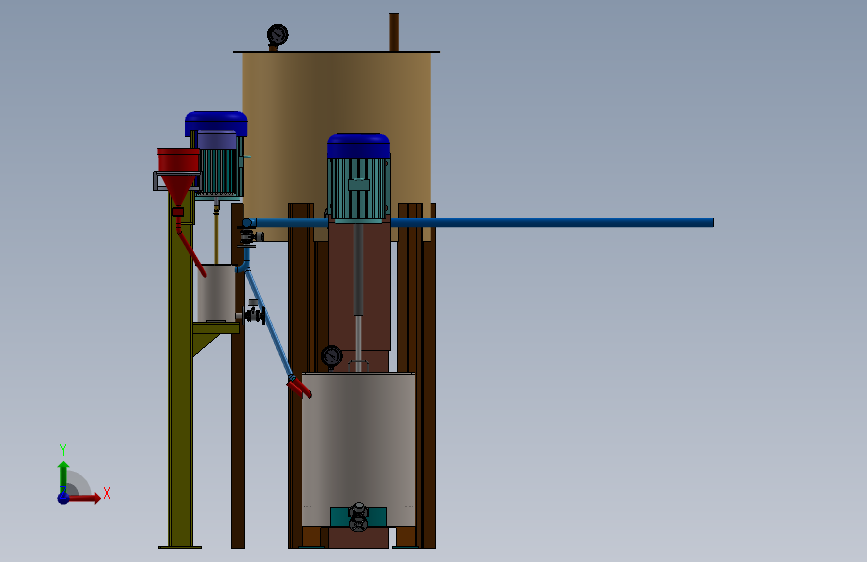Select the red nozzle ending the diagonal pipe
This screenshot has width=867, height=562.
[x=299, y=387]
